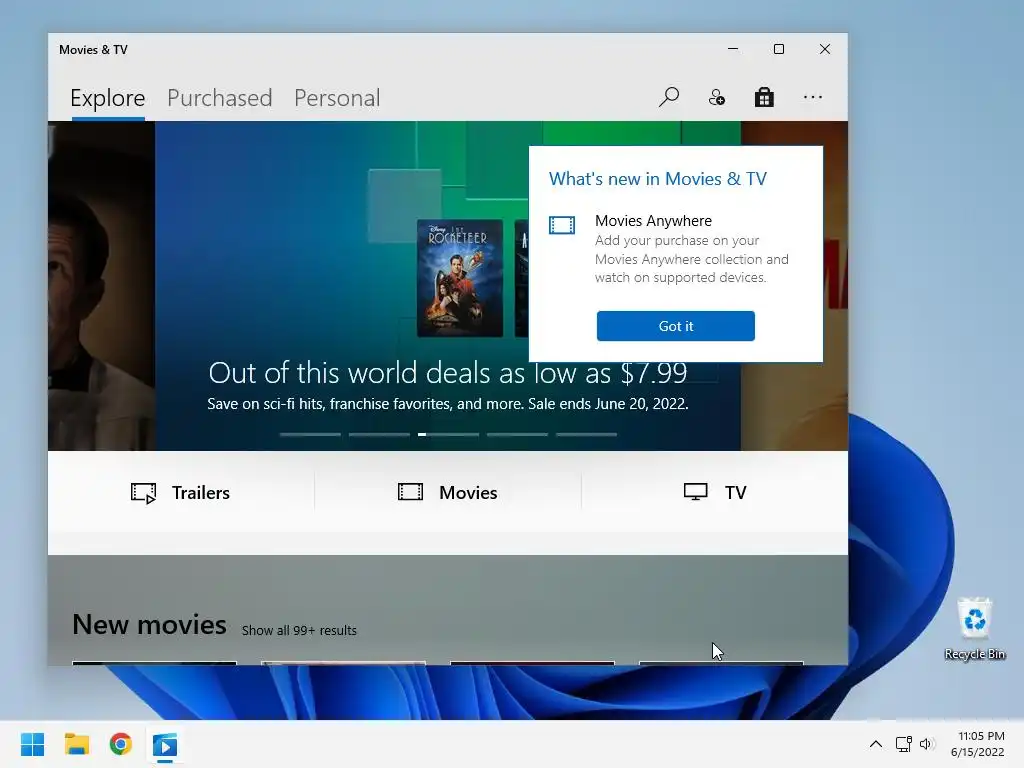The image size is (1024, 768).
Task: Open the Trailers section
Action: pyautogui.click(x=180, y=492)
